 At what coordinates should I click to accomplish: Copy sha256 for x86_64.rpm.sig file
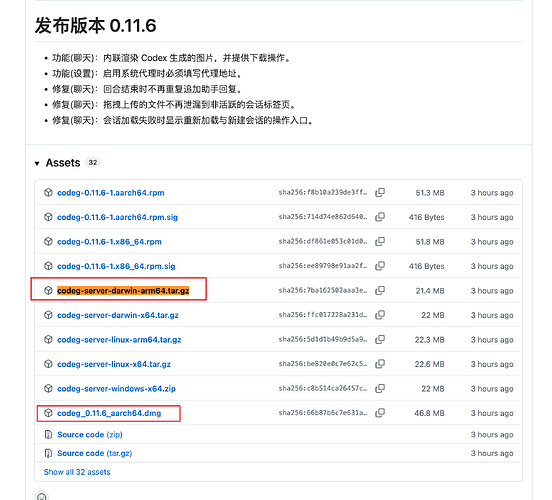pos(380,266)
